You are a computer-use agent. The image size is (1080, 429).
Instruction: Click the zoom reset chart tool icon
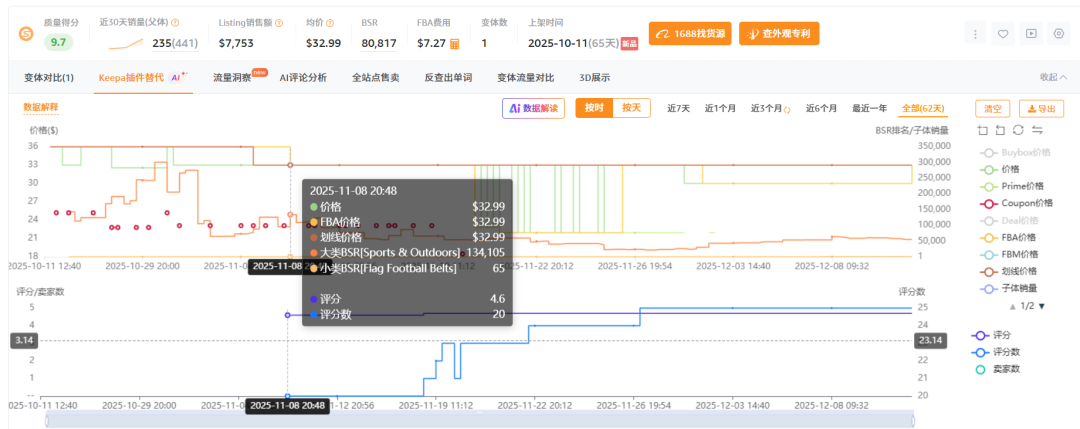(1001, 130)
